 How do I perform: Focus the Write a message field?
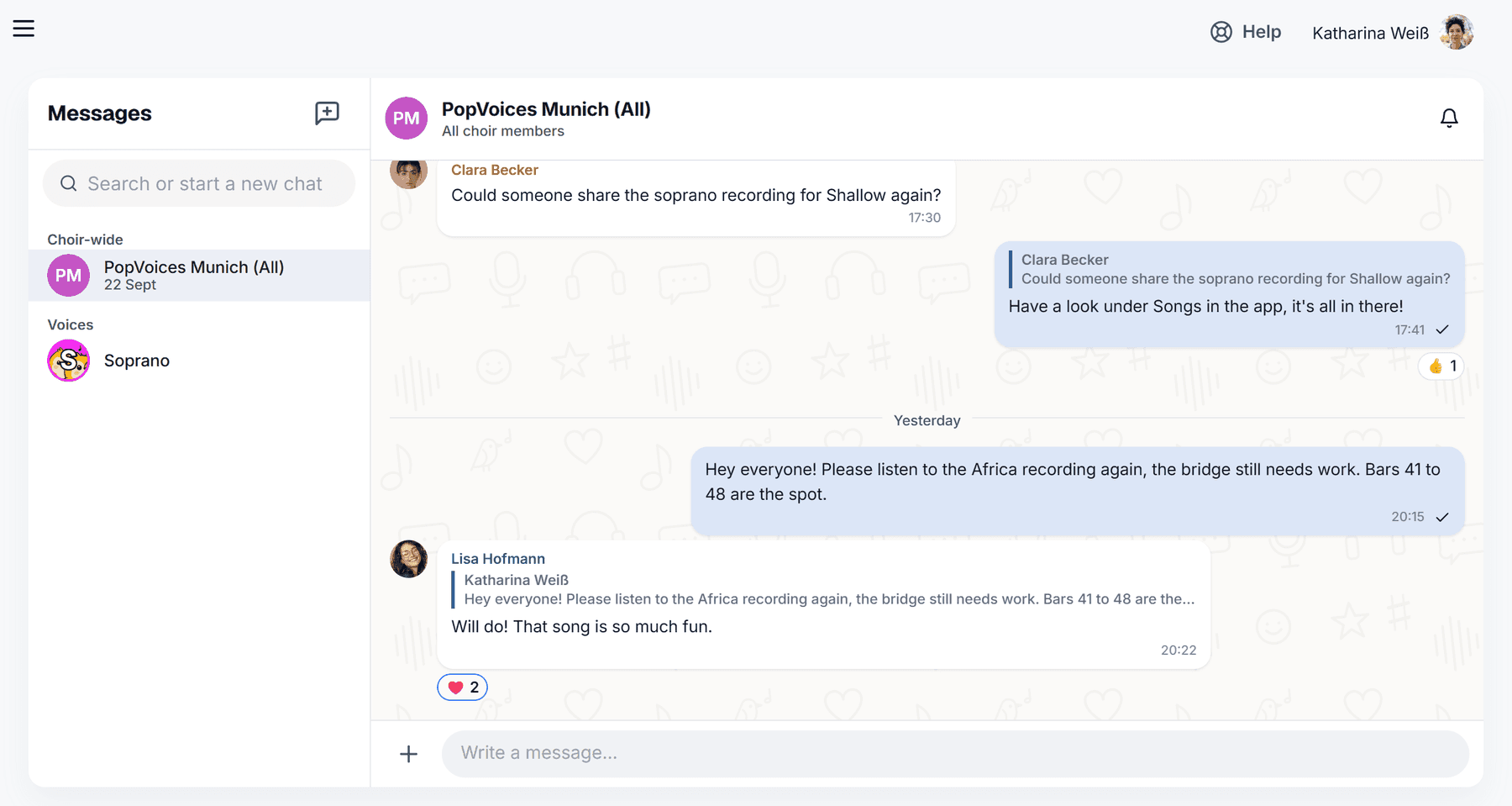tap(955, 753)
